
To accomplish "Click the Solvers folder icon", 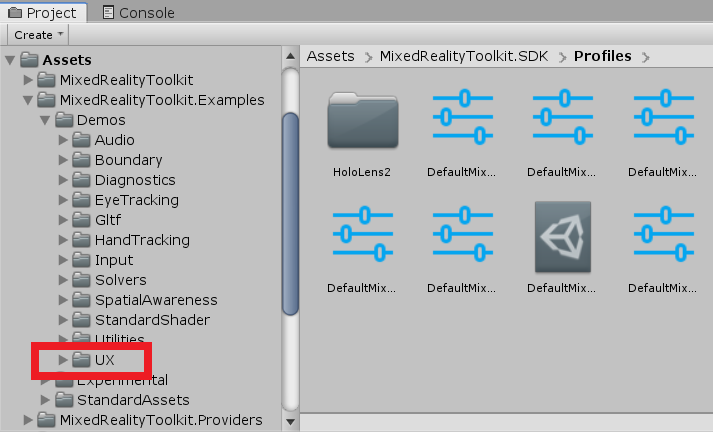I will coord(81,280).
